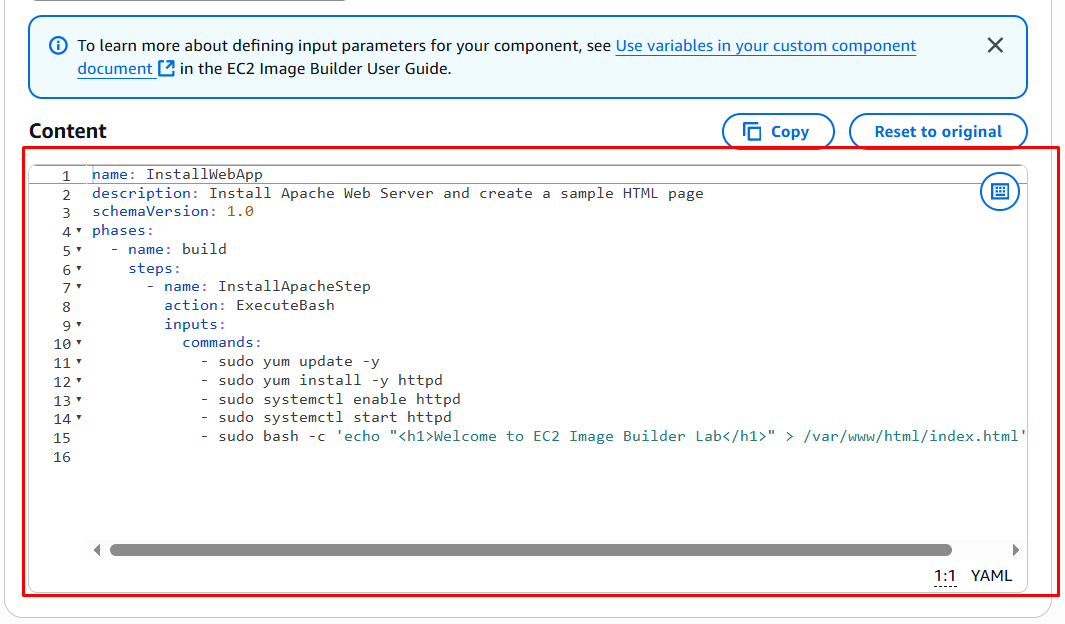
Task: Collapse the 'inputs:' block on line 9
Action: [x=79, y=325]
